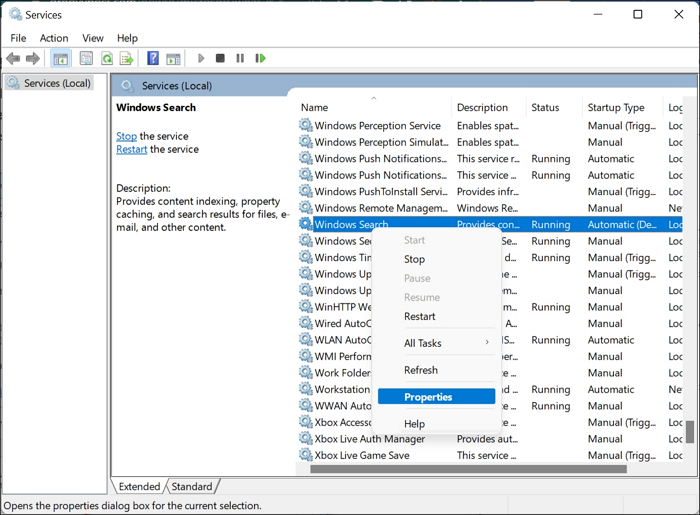This screenshot has height=515, width=700.
Task: Open the File menu
Action: coord(18,38)
